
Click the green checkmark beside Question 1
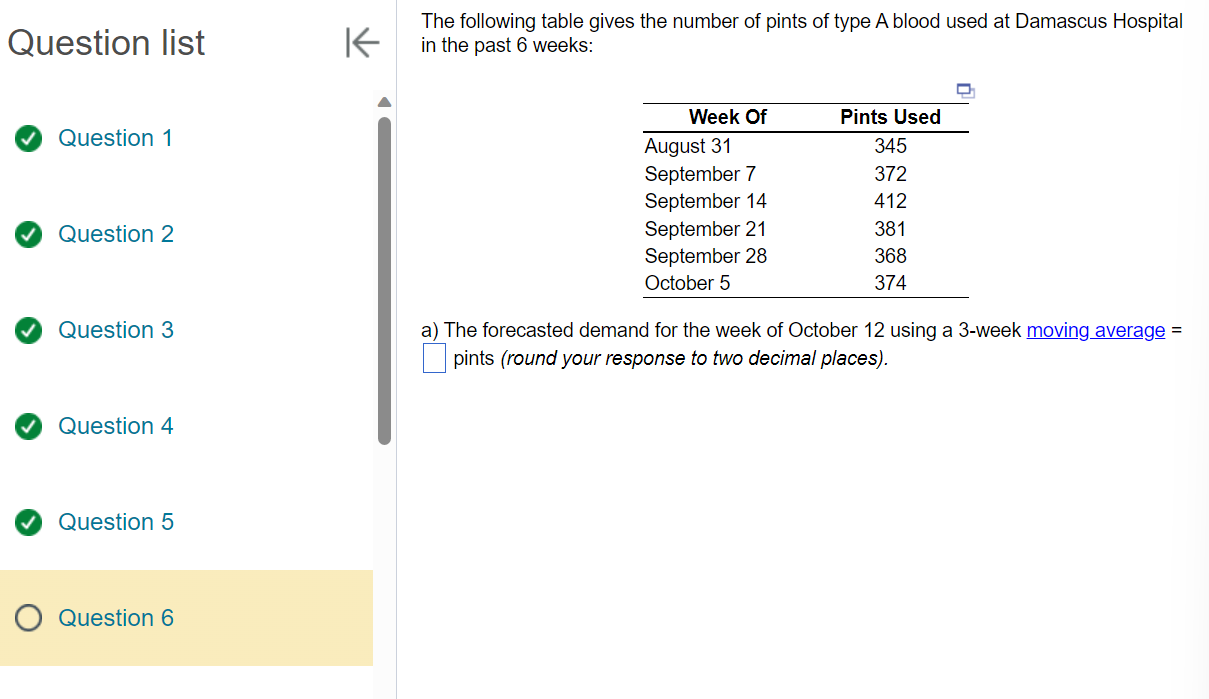click(x=28, y=138)
